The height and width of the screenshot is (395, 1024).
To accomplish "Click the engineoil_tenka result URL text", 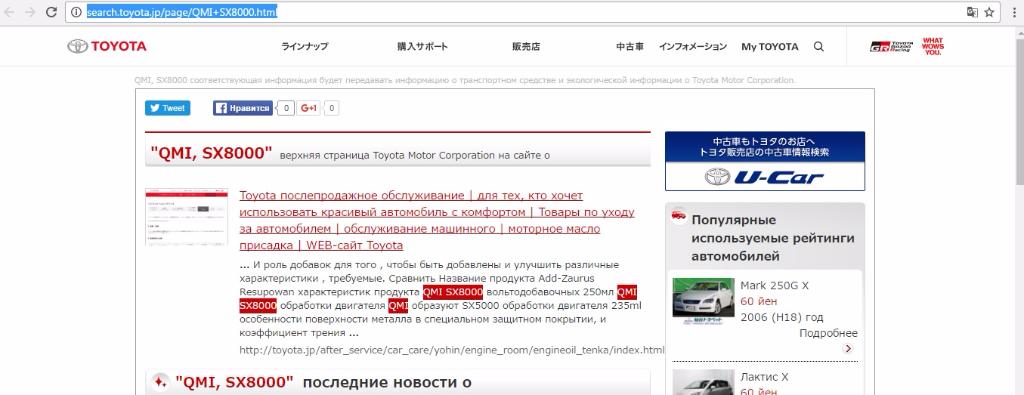I will click(452, 350).
